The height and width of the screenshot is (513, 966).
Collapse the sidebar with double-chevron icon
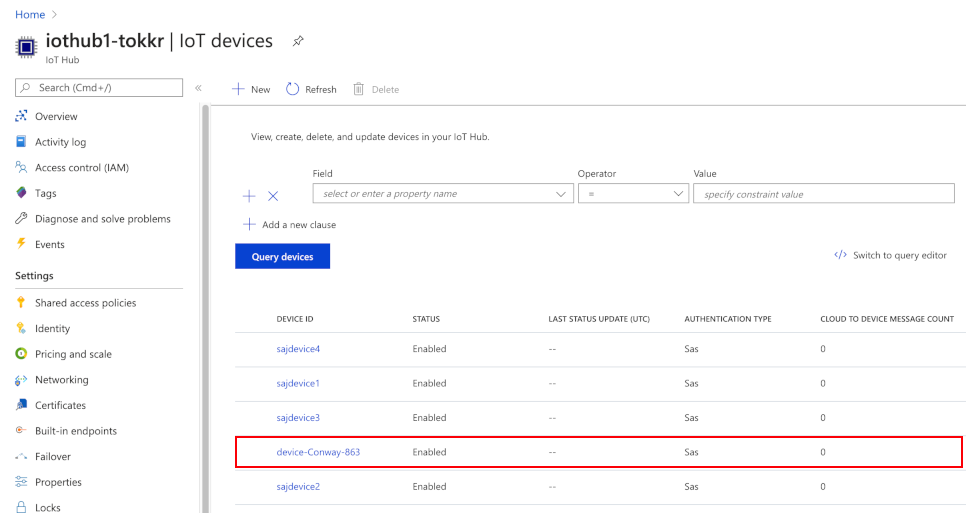(198, 88)
